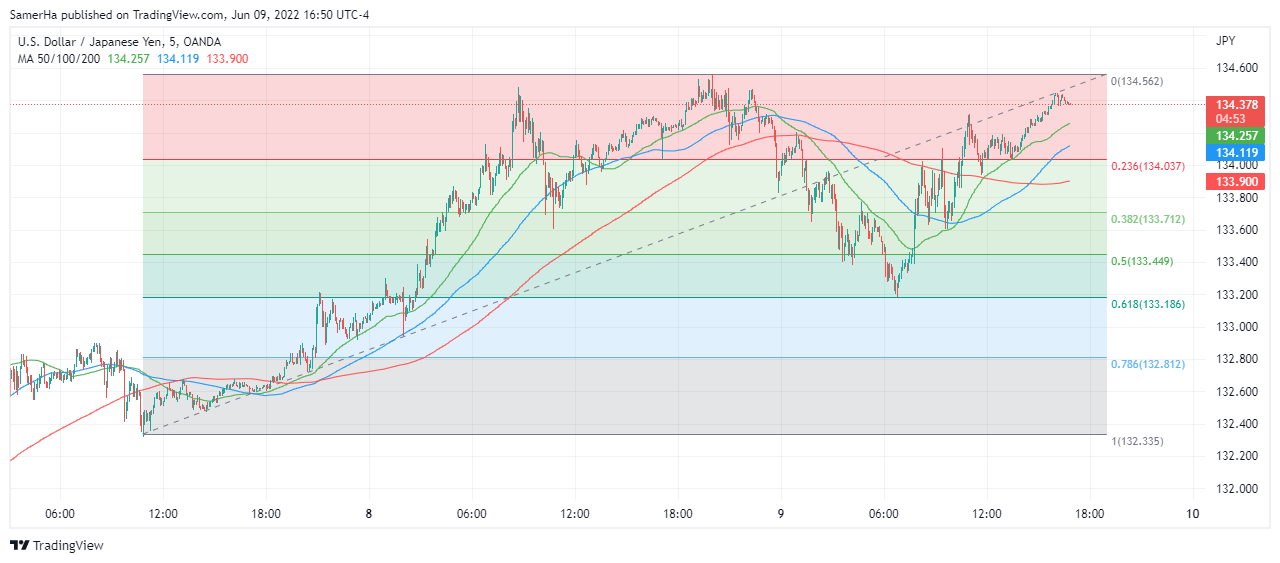Click the blue 134.119 price axis tag
The height and width of the screenshot is (563, 1280).
pyautogui.click(x=1237, y=152)
